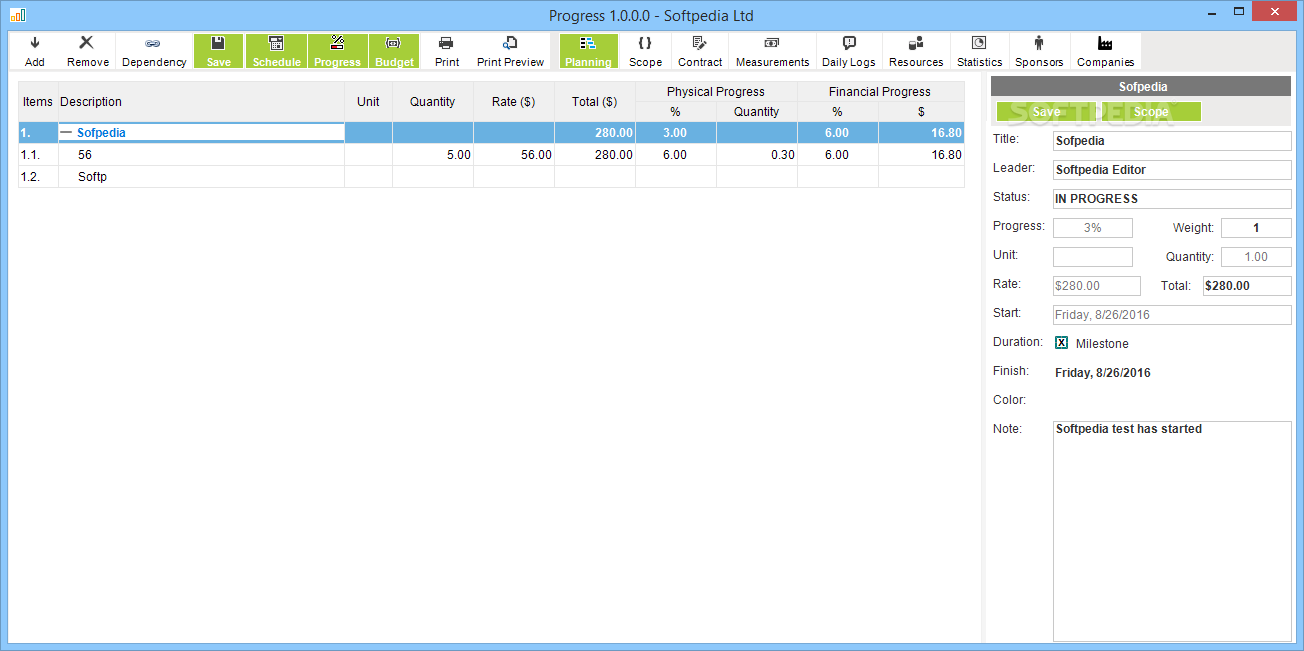Select the Planning section

[588, 51]
